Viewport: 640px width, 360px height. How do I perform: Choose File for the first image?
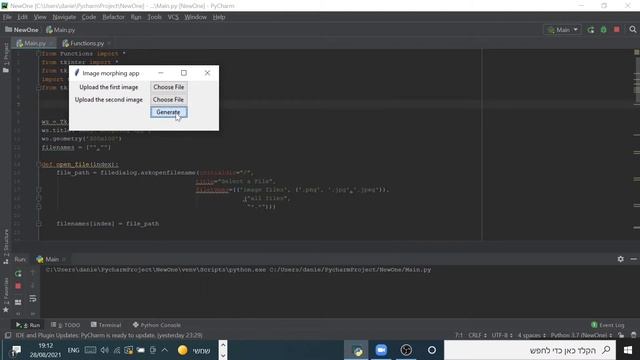click(169, 87)
